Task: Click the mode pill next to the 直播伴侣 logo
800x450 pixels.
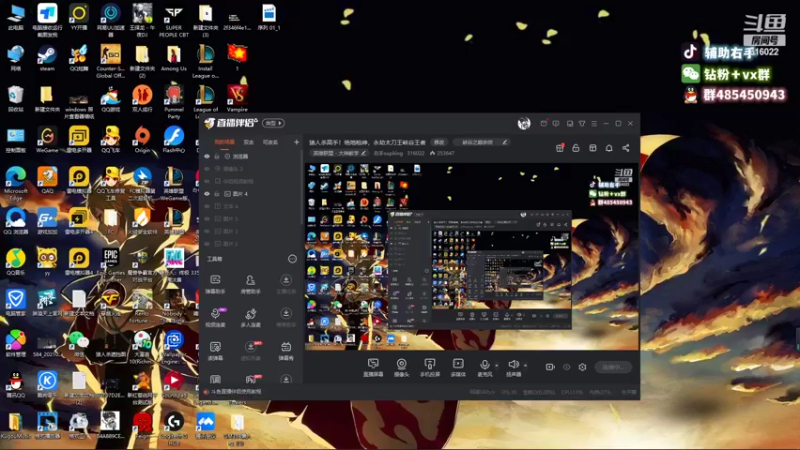Action: [x=273, y=123]
